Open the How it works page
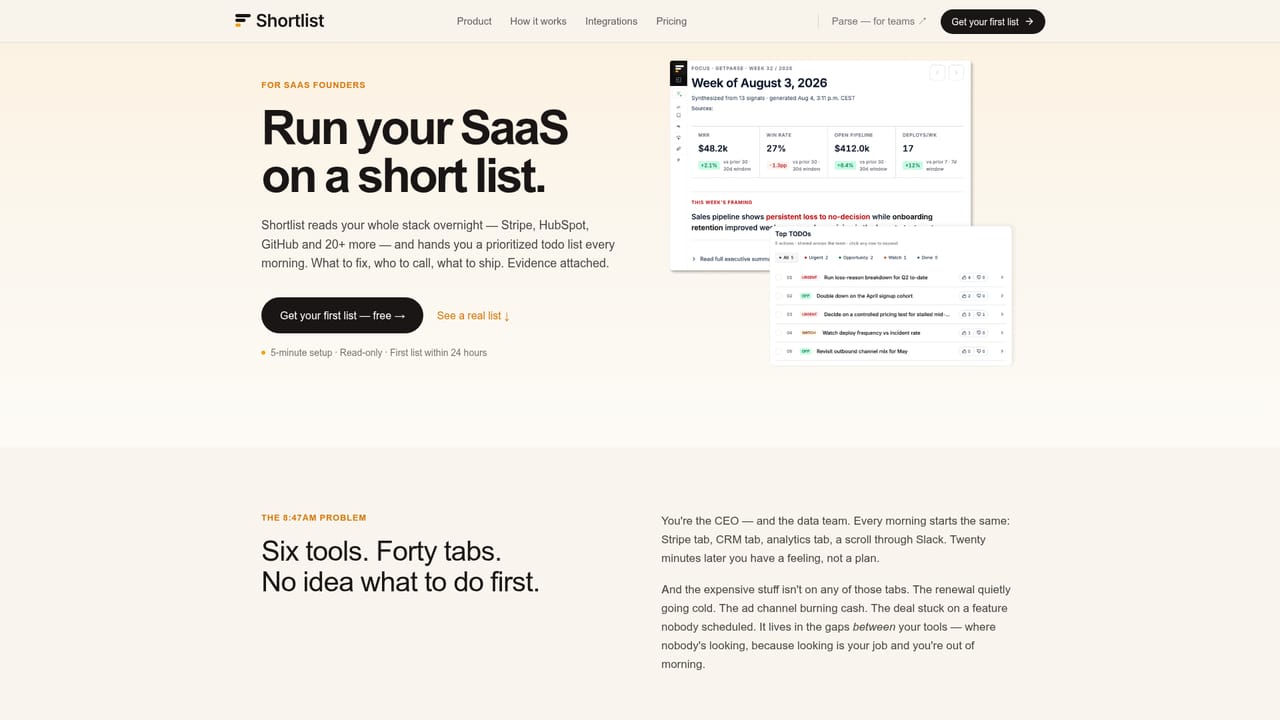The width and height of the screenshot is (1280, 720). (538, 21)
